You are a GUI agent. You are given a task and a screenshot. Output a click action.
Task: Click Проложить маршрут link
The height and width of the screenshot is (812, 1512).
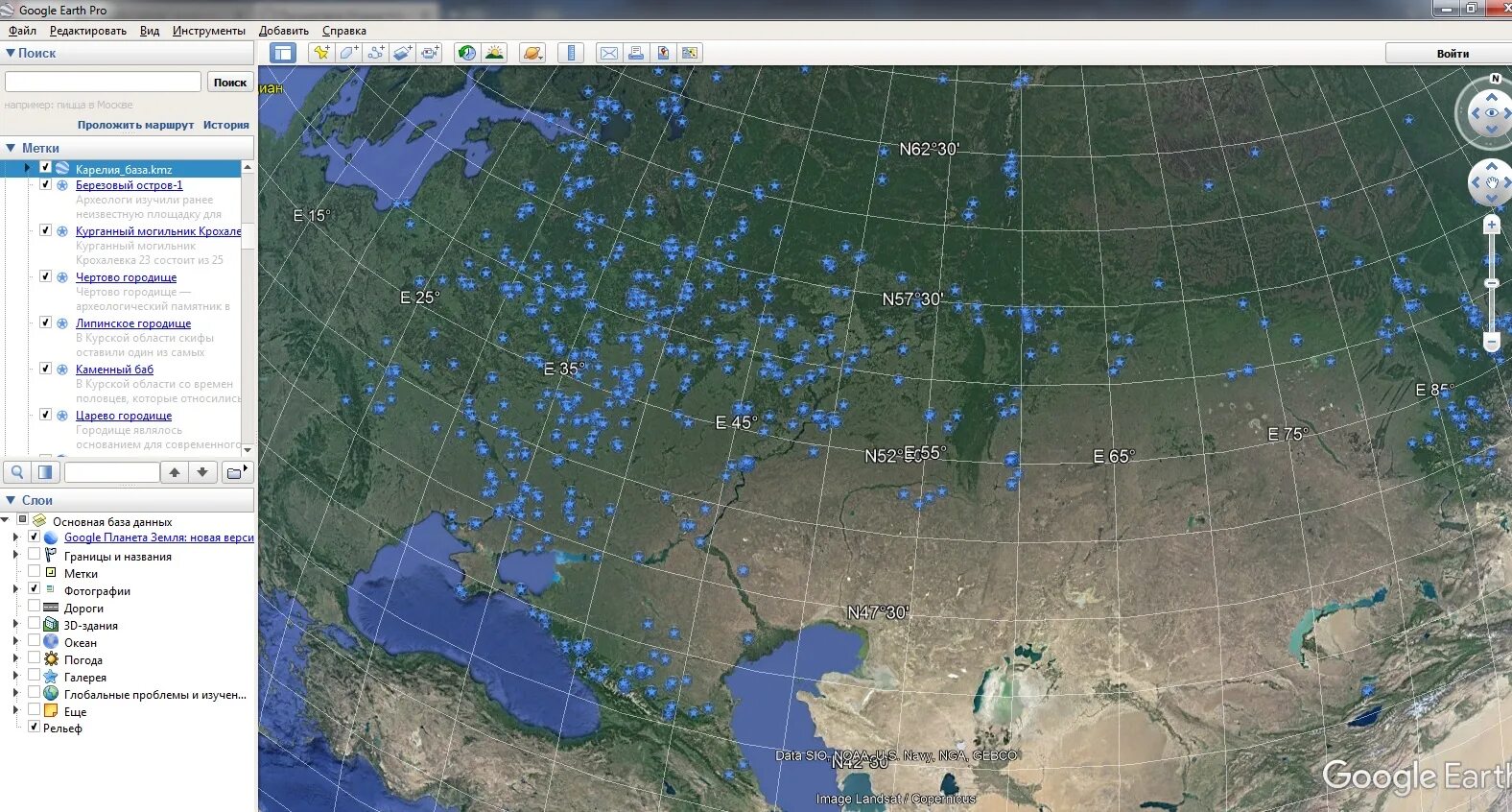(135, 125)
